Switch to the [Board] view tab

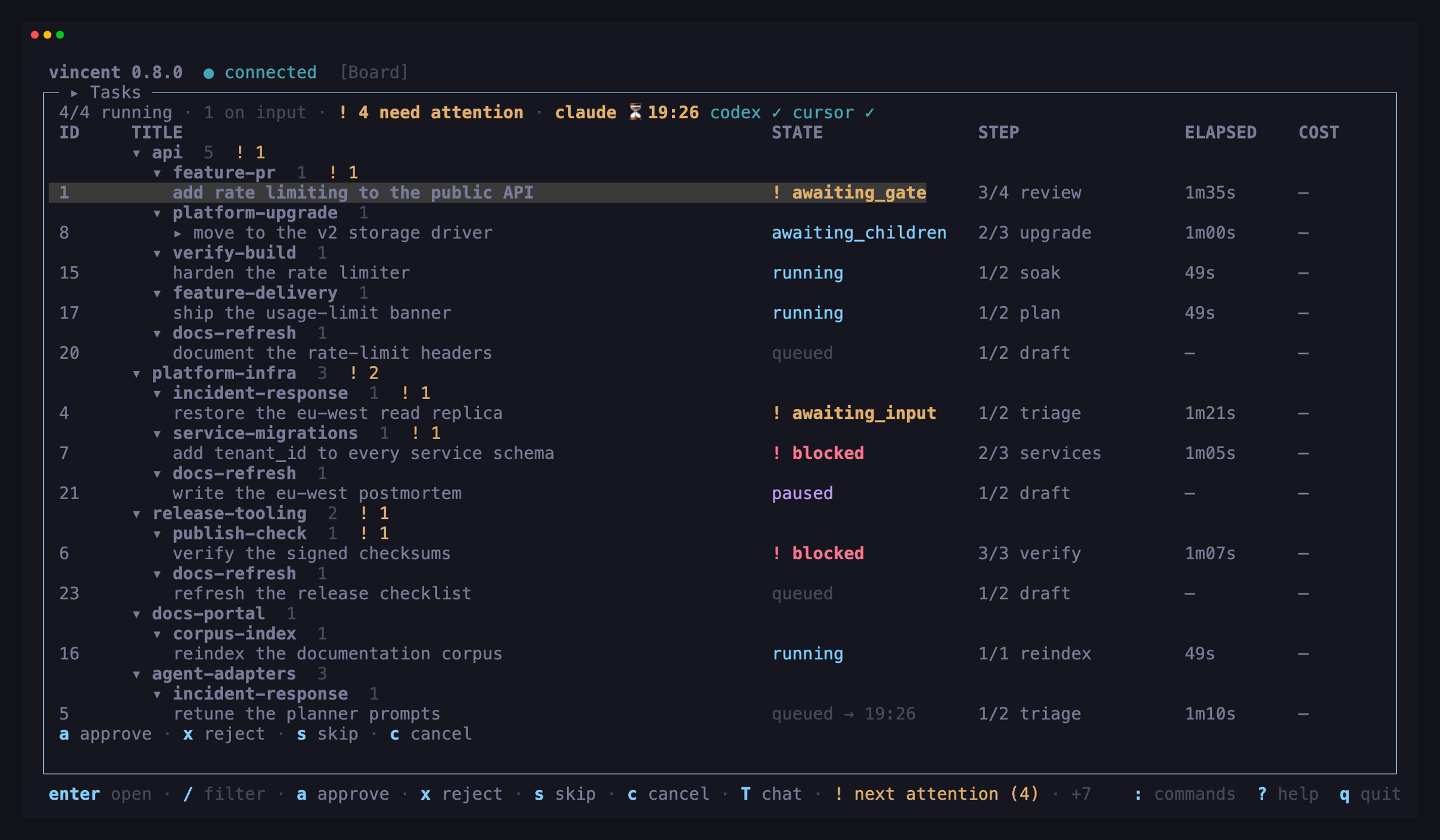[x=374, y=73]
